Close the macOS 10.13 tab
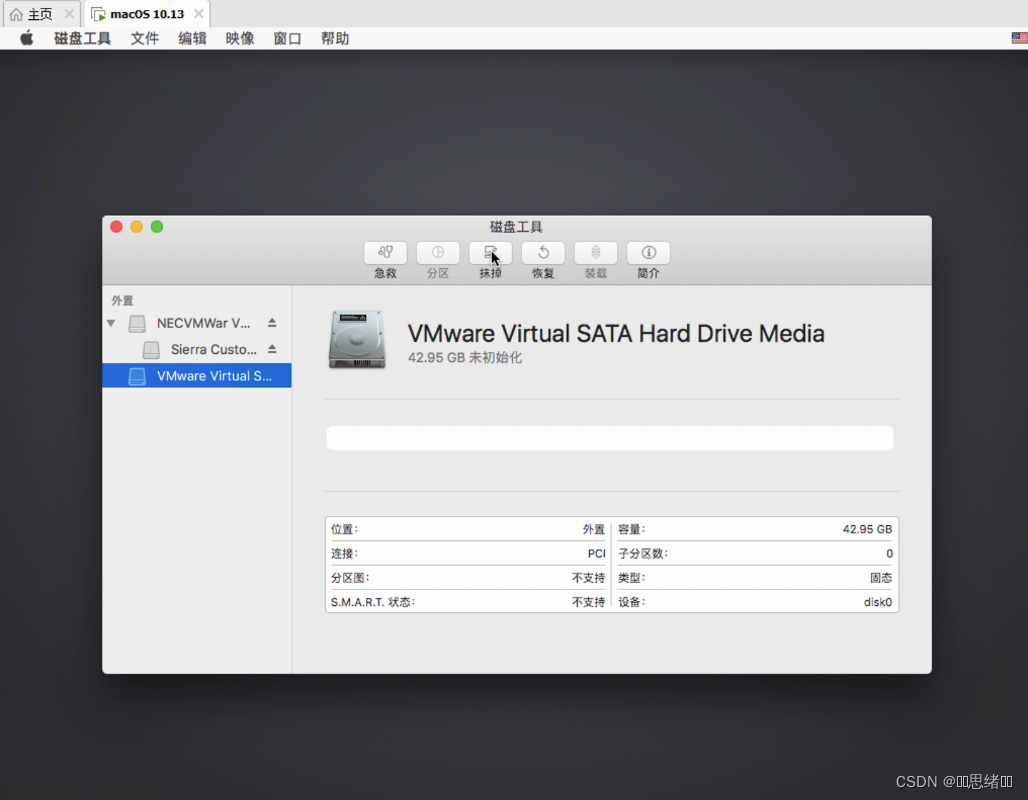 pyautogui.click(x=199, y=14)
